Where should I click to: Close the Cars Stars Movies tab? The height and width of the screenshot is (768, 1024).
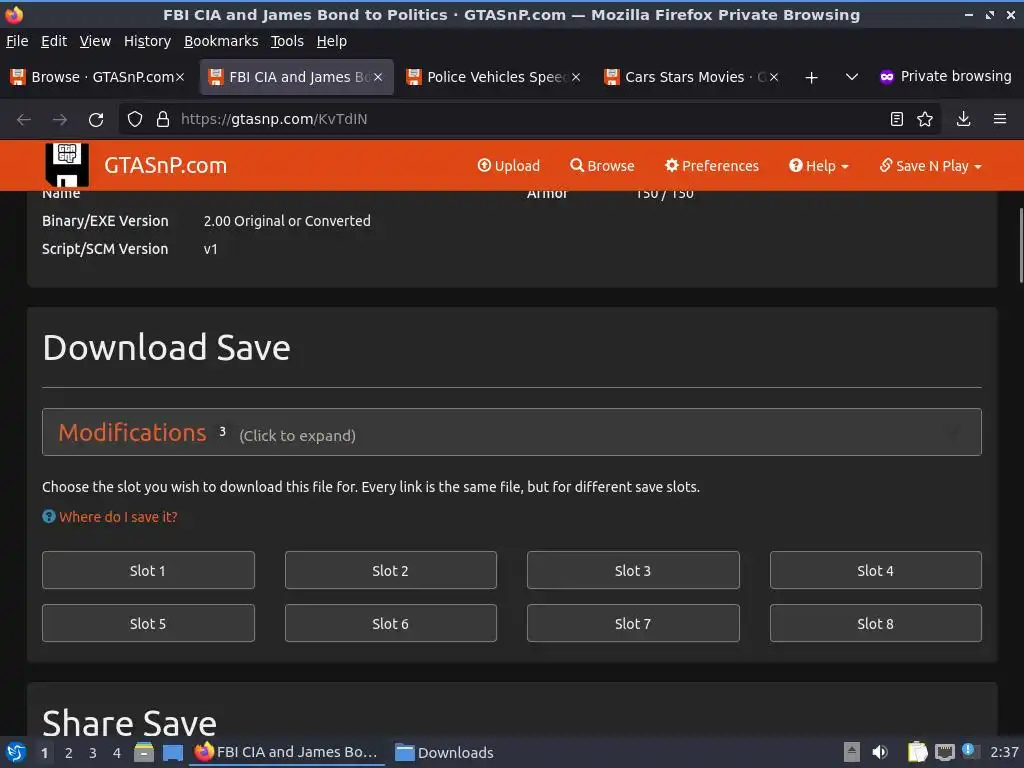pyautogui.click(x=774, y=77)
